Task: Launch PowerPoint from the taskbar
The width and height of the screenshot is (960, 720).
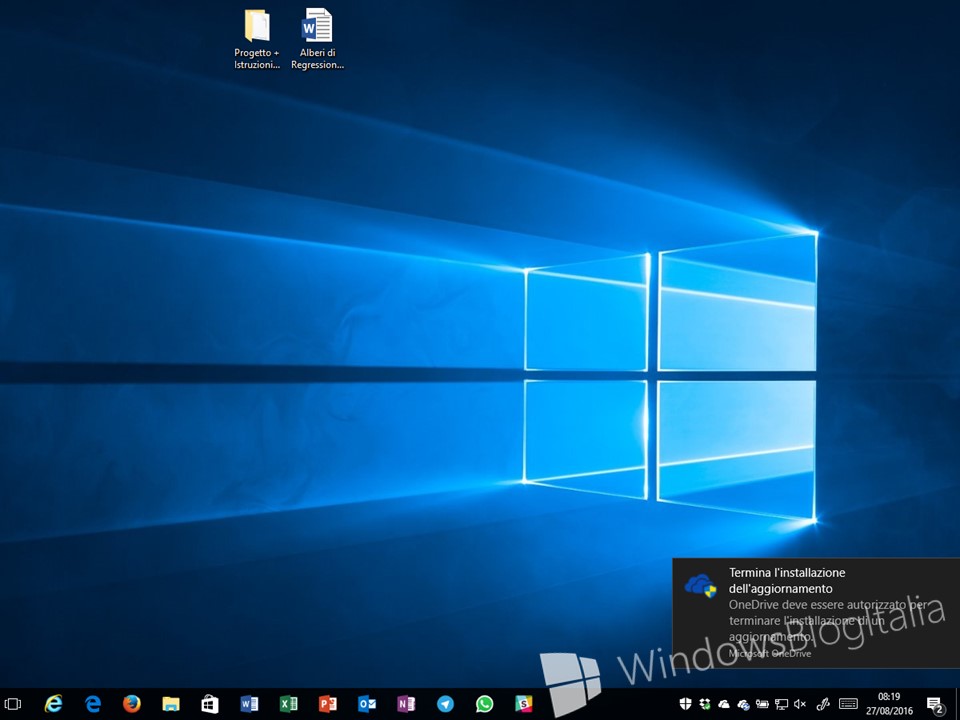Action: pyautogui.click(x=328, y=704)
